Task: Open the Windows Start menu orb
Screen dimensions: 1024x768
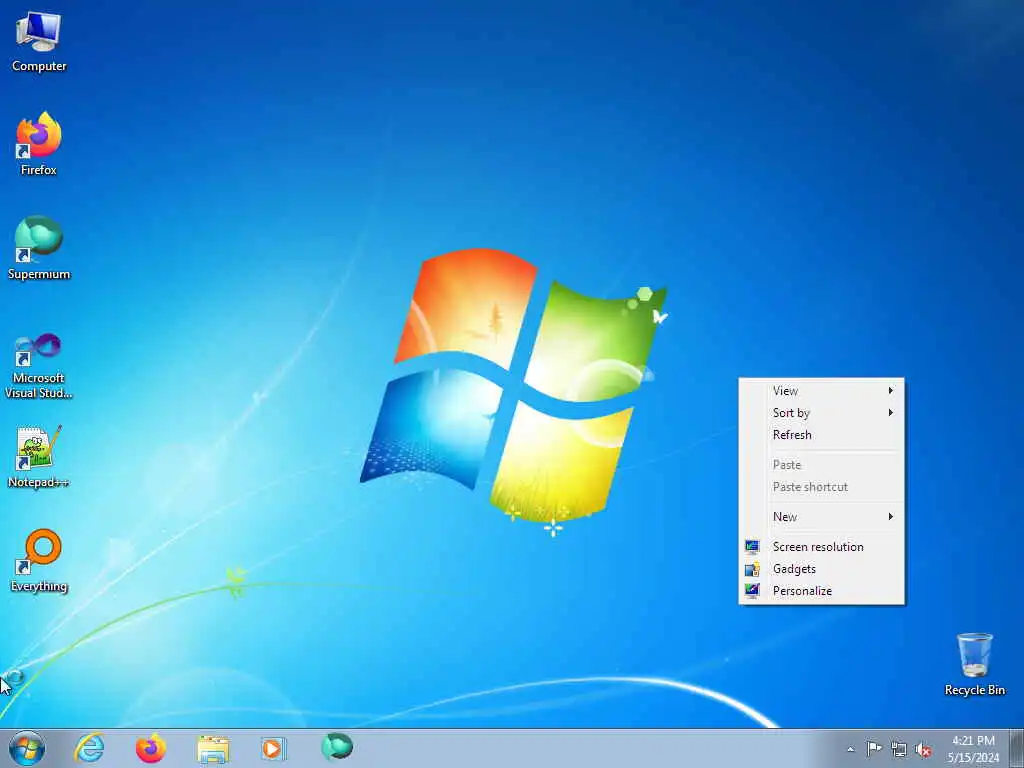Action: pos(27,748)
